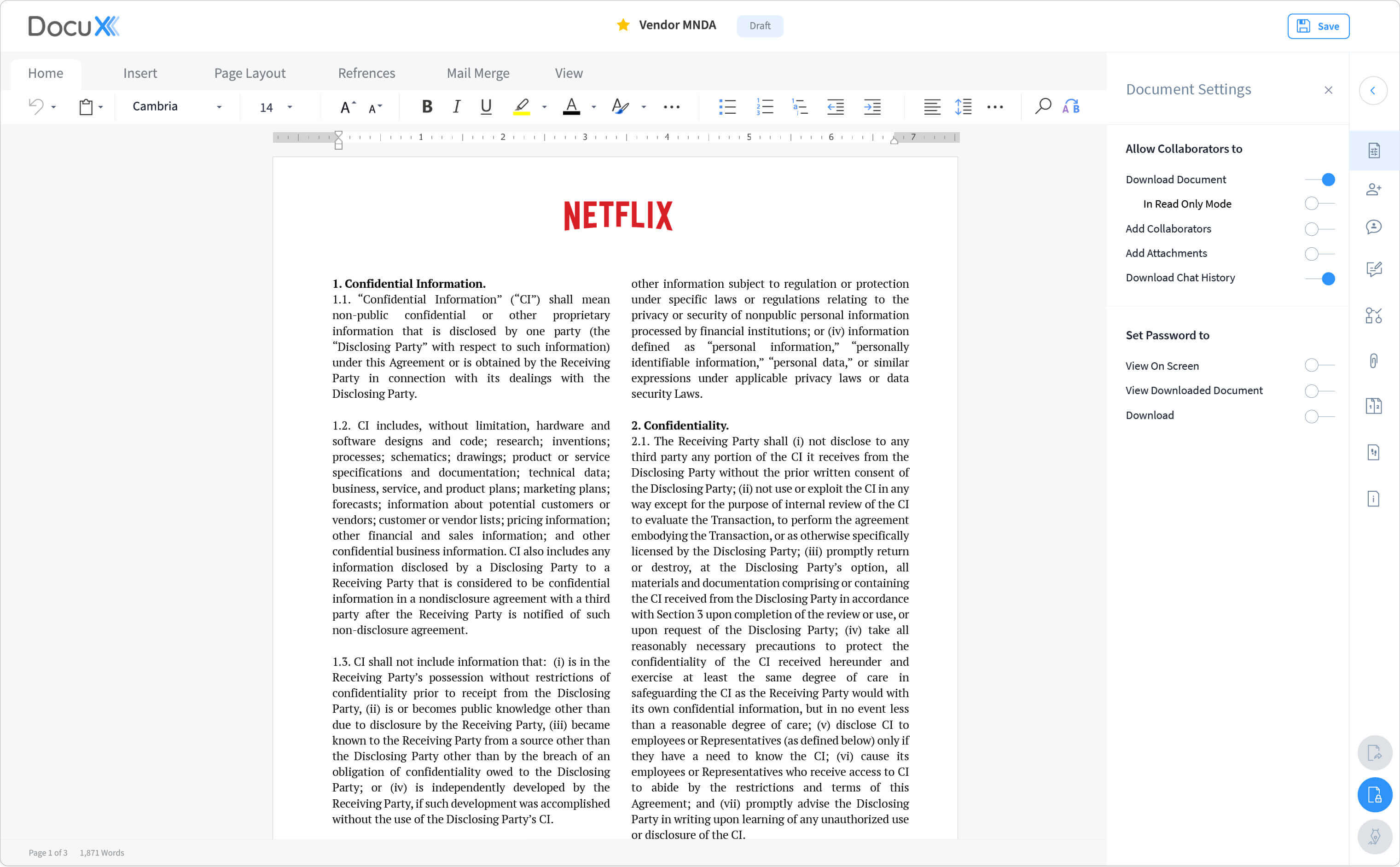1400x867 pixels.
Task: Open add collaborator sidebar icon
Action: 1374,189
